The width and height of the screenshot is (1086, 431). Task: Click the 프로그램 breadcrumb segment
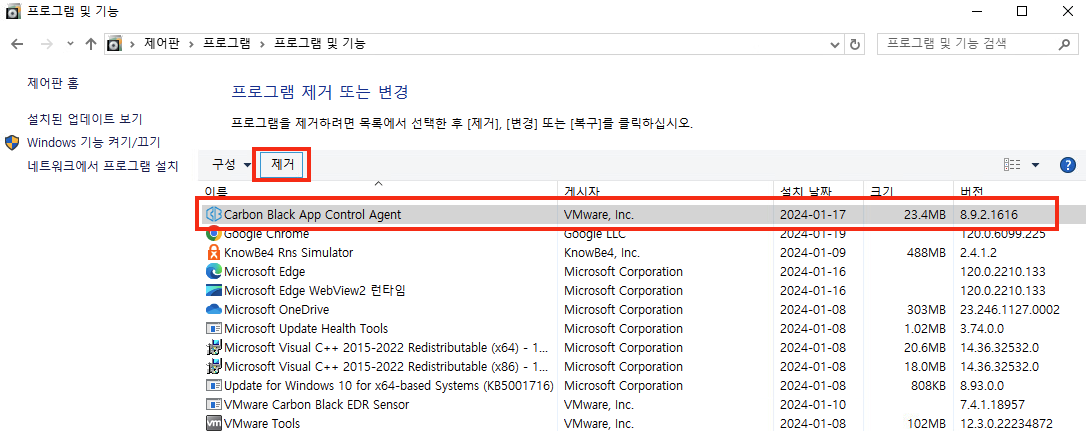[226, 44]
